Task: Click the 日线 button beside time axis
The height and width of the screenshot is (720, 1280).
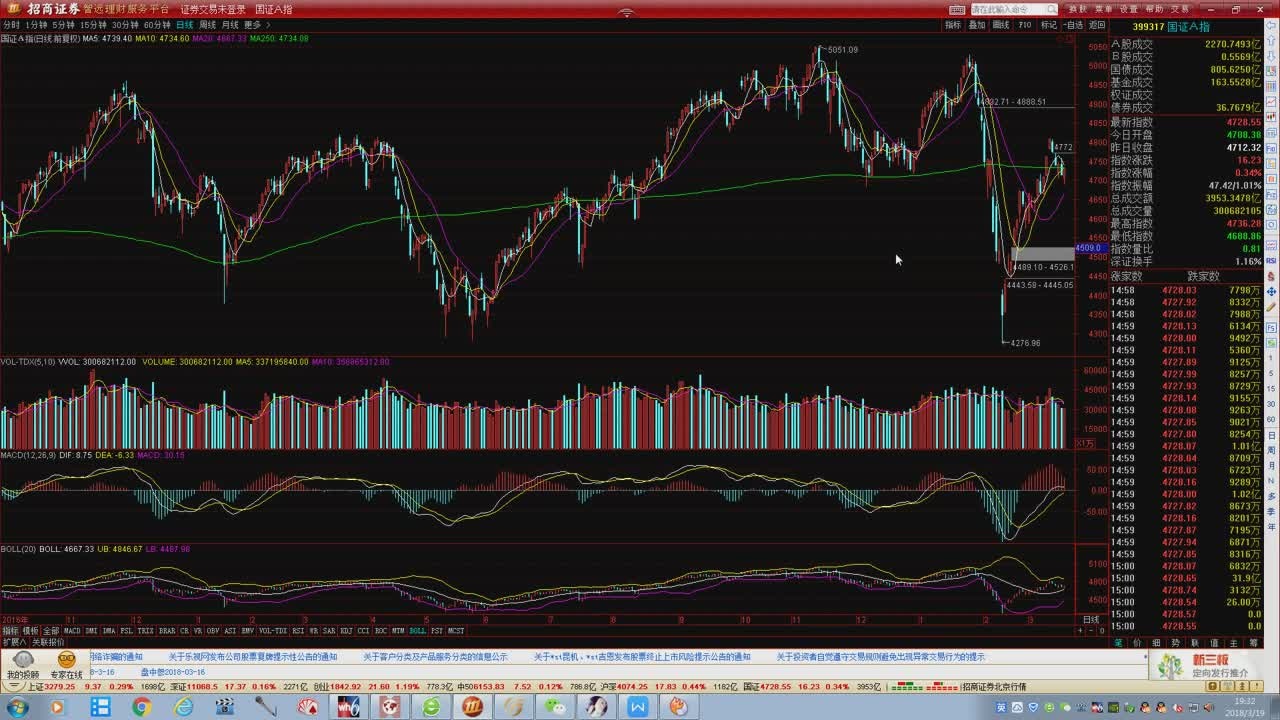Action: point(1091,620)
